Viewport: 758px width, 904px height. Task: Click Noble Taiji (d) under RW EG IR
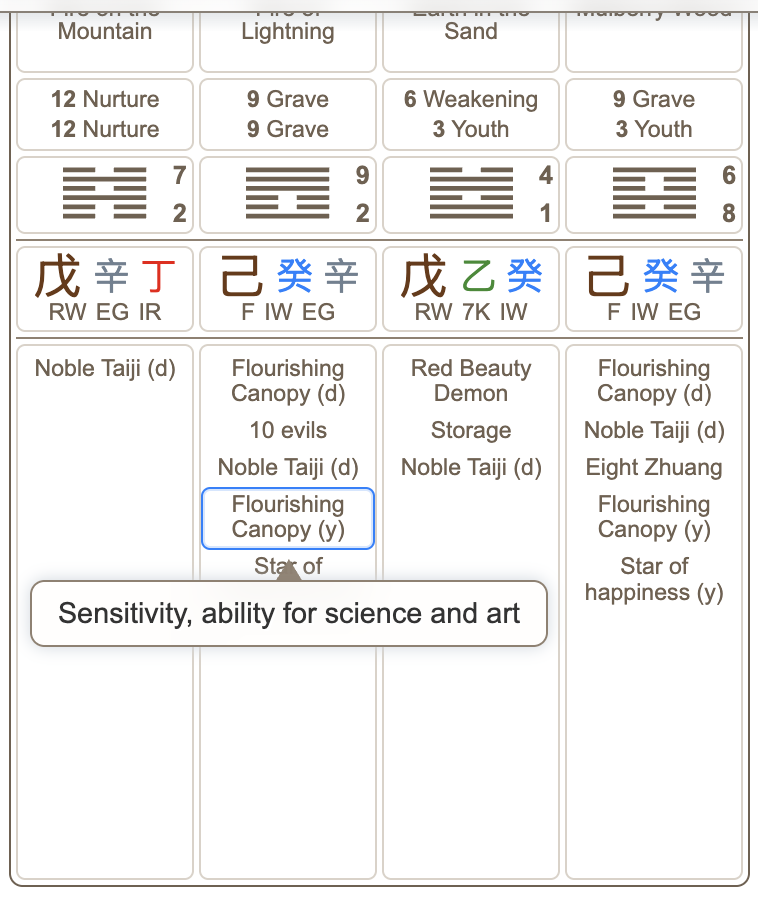click(x=105, y=368)
